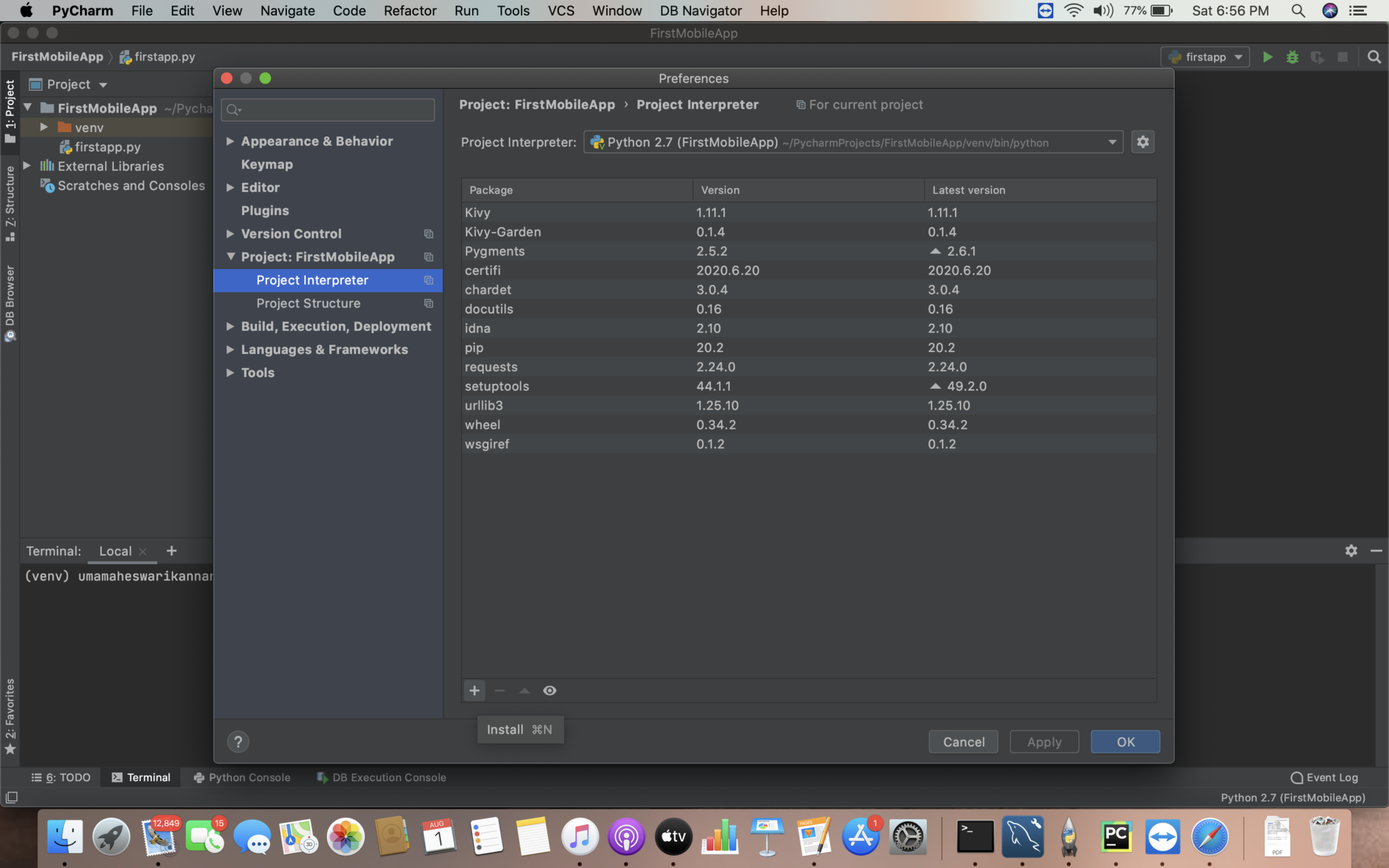Open the Launchpad rocket Dock icon
The width and height of the screenshot is (1389, 868).
[112, 837]
